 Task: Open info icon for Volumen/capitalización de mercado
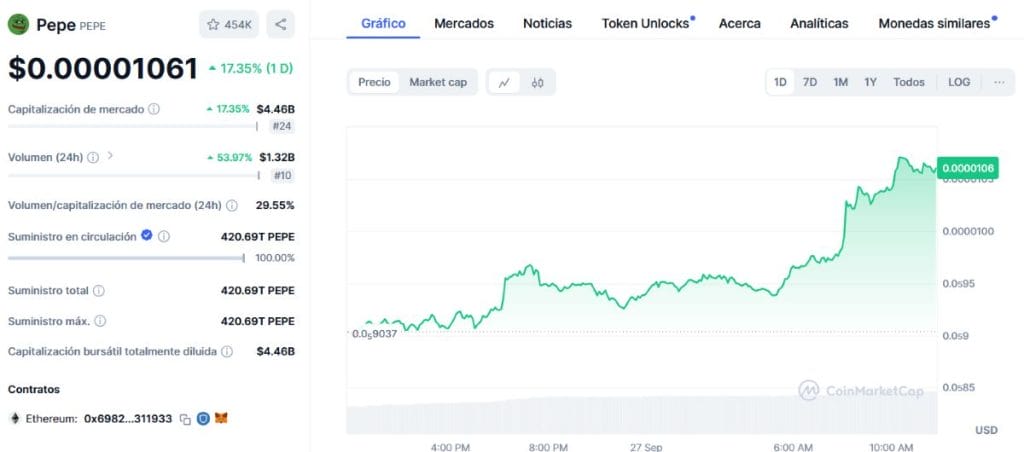pos(232,205)
